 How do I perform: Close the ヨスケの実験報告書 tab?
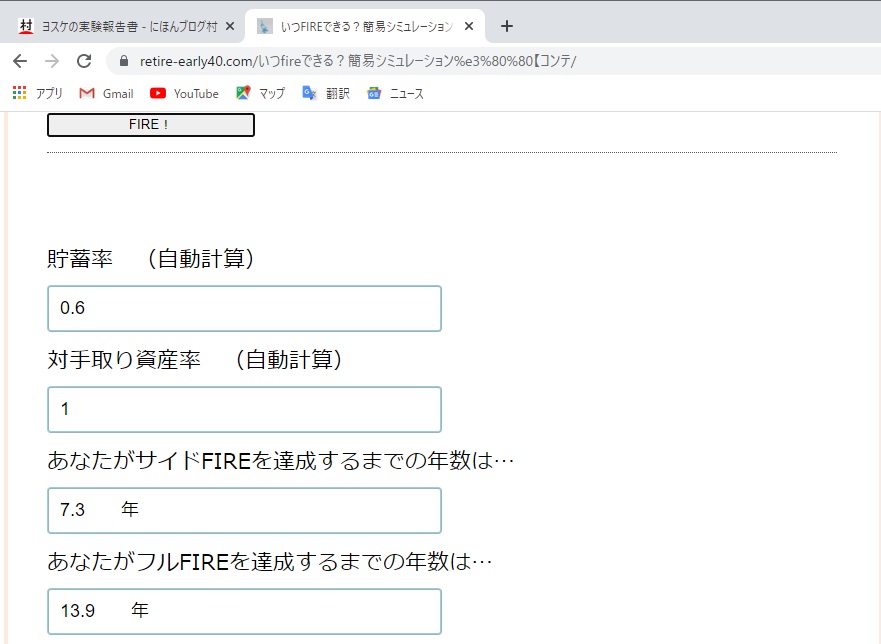(x=229, y=26)
